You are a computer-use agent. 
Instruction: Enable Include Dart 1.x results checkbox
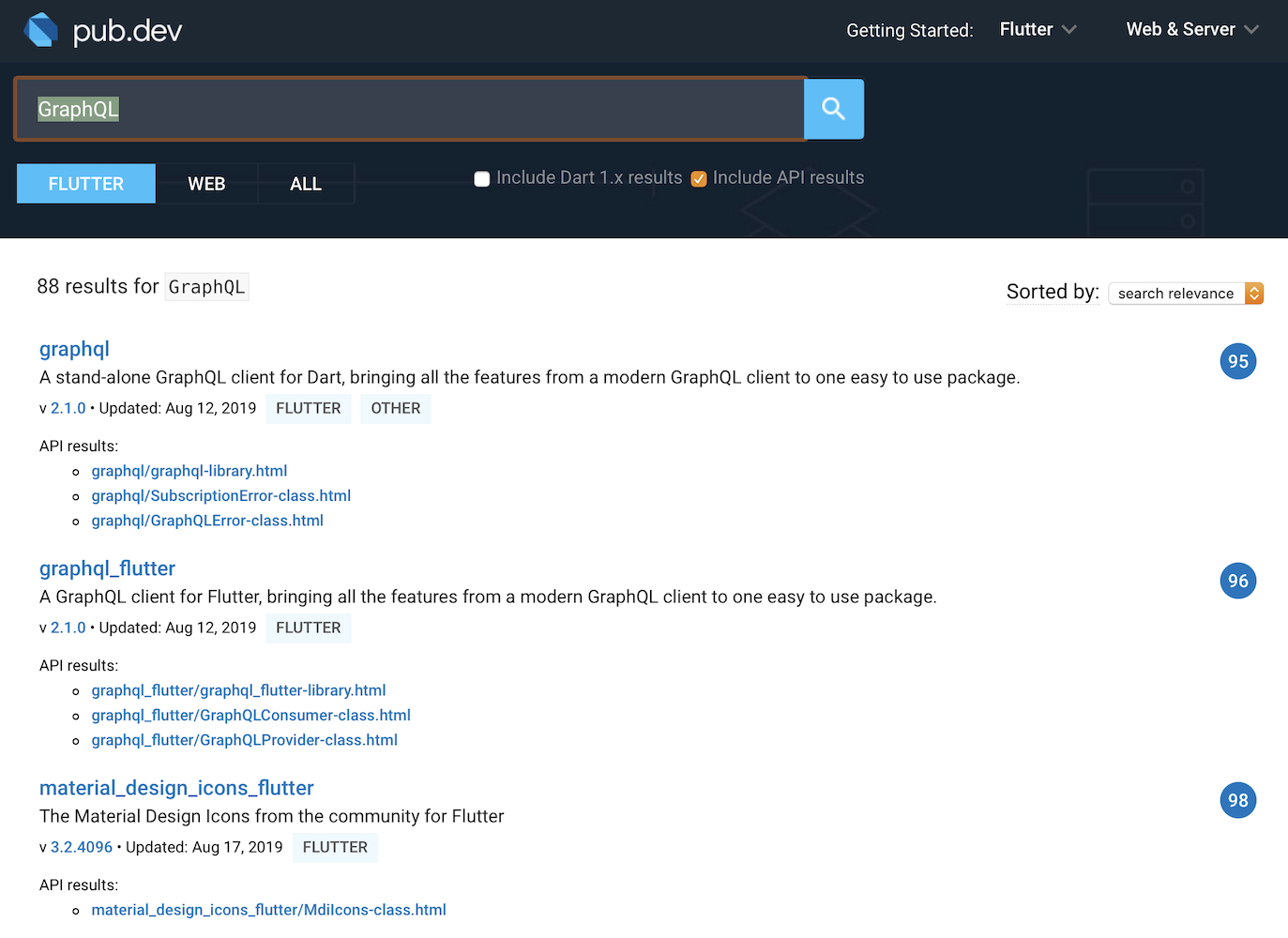pyautogui.click(x=482, y=179)
